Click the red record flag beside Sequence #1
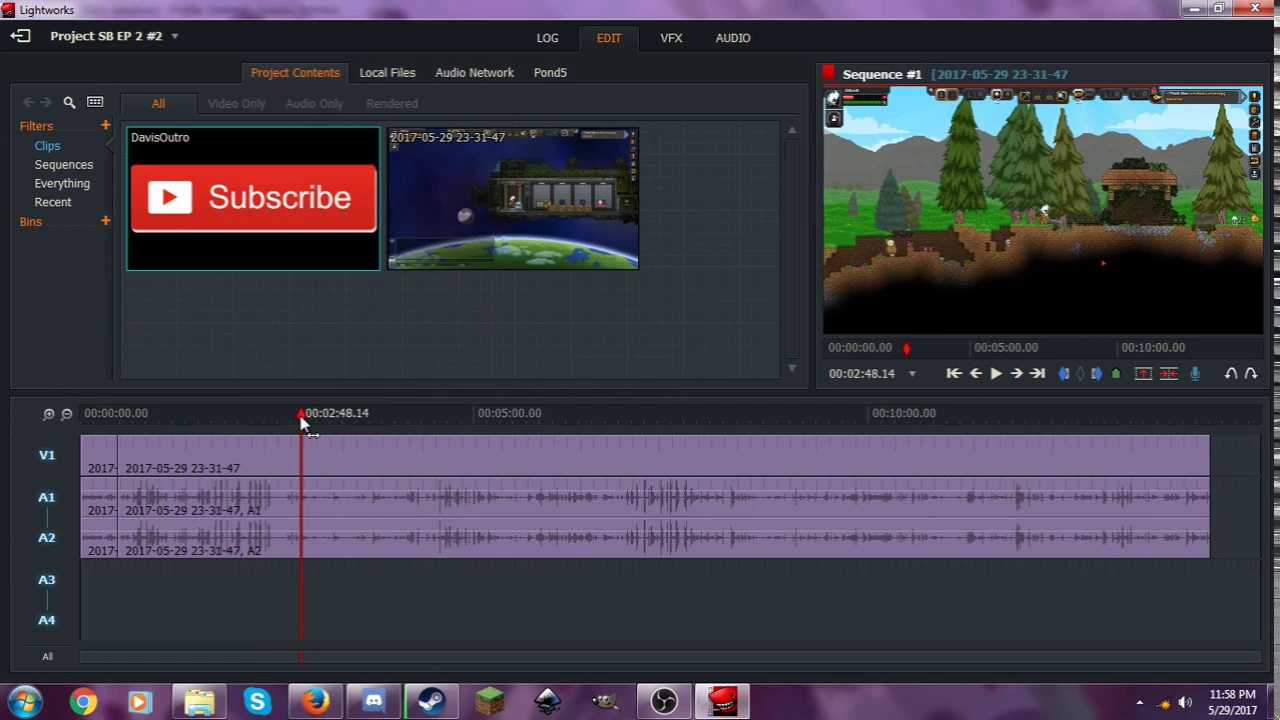Image resolution: width=1280 pixels, height=720 pixels. 828,73
